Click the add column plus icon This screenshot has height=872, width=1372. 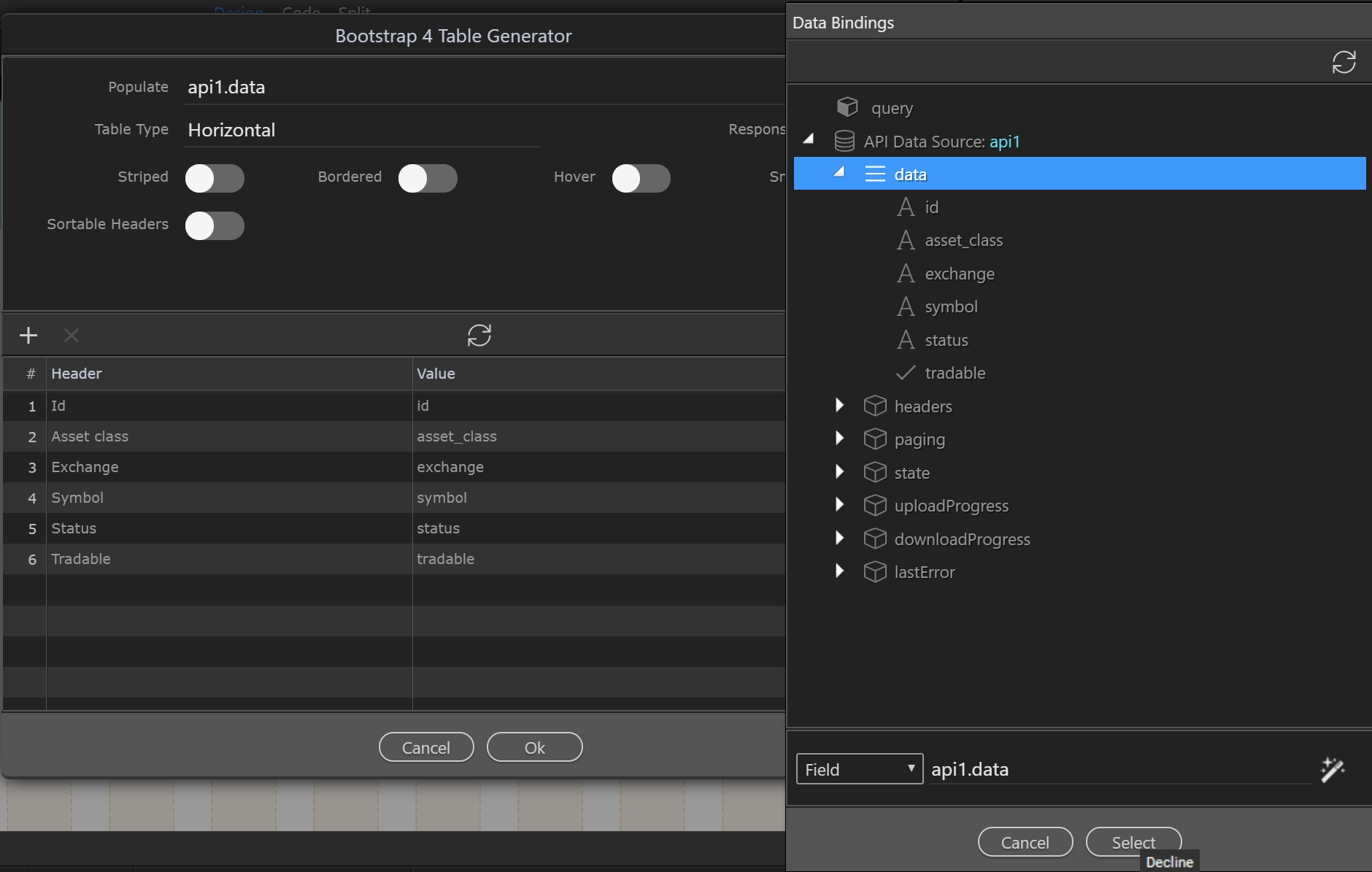28,336
